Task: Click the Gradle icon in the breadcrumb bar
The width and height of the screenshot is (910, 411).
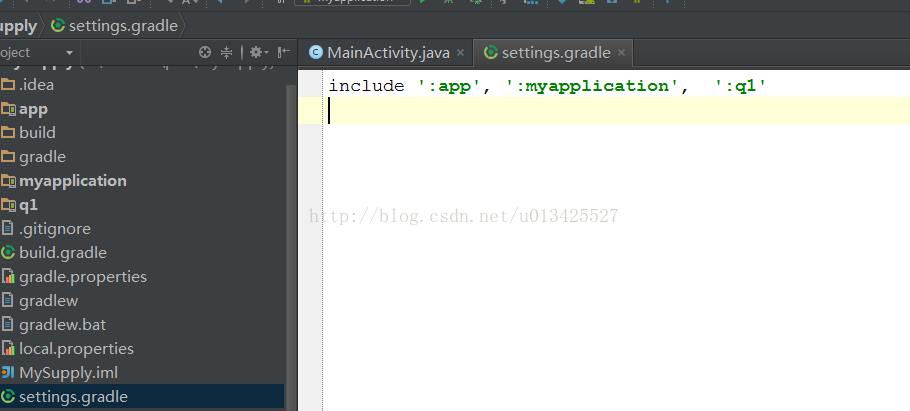Action: click(x=58, y=26)
